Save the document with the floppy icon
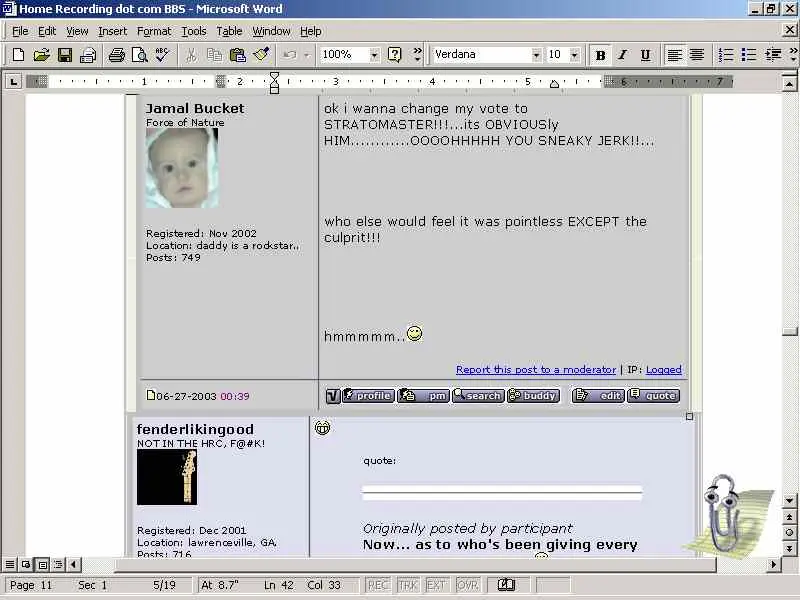The image size is (800, 600). pyautogui.click(x=65, y=55)
